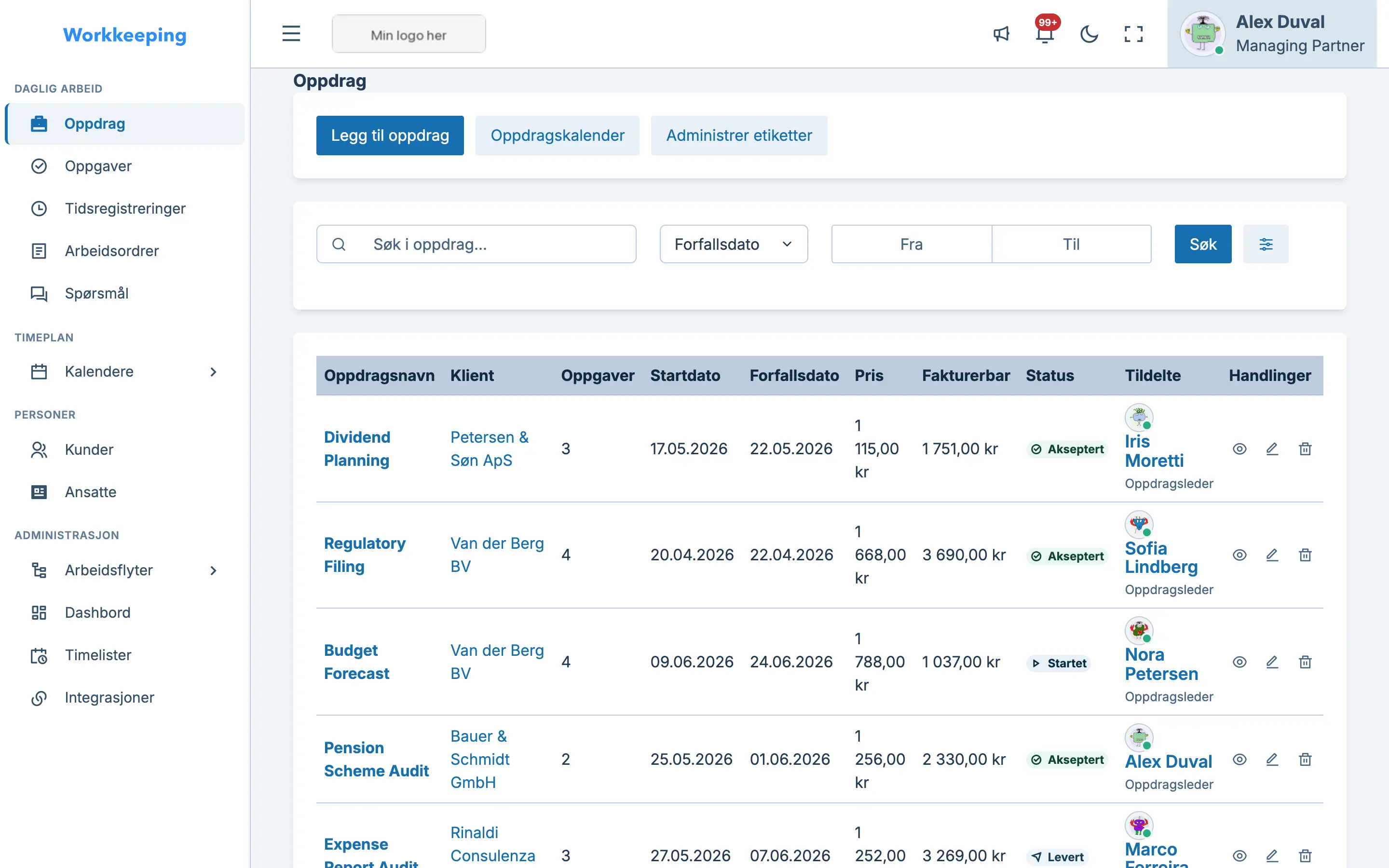This screenshot has height=868, width=1389.
Task: Collapse sidebar using the hamburger menu
Action: click(291, 34)
